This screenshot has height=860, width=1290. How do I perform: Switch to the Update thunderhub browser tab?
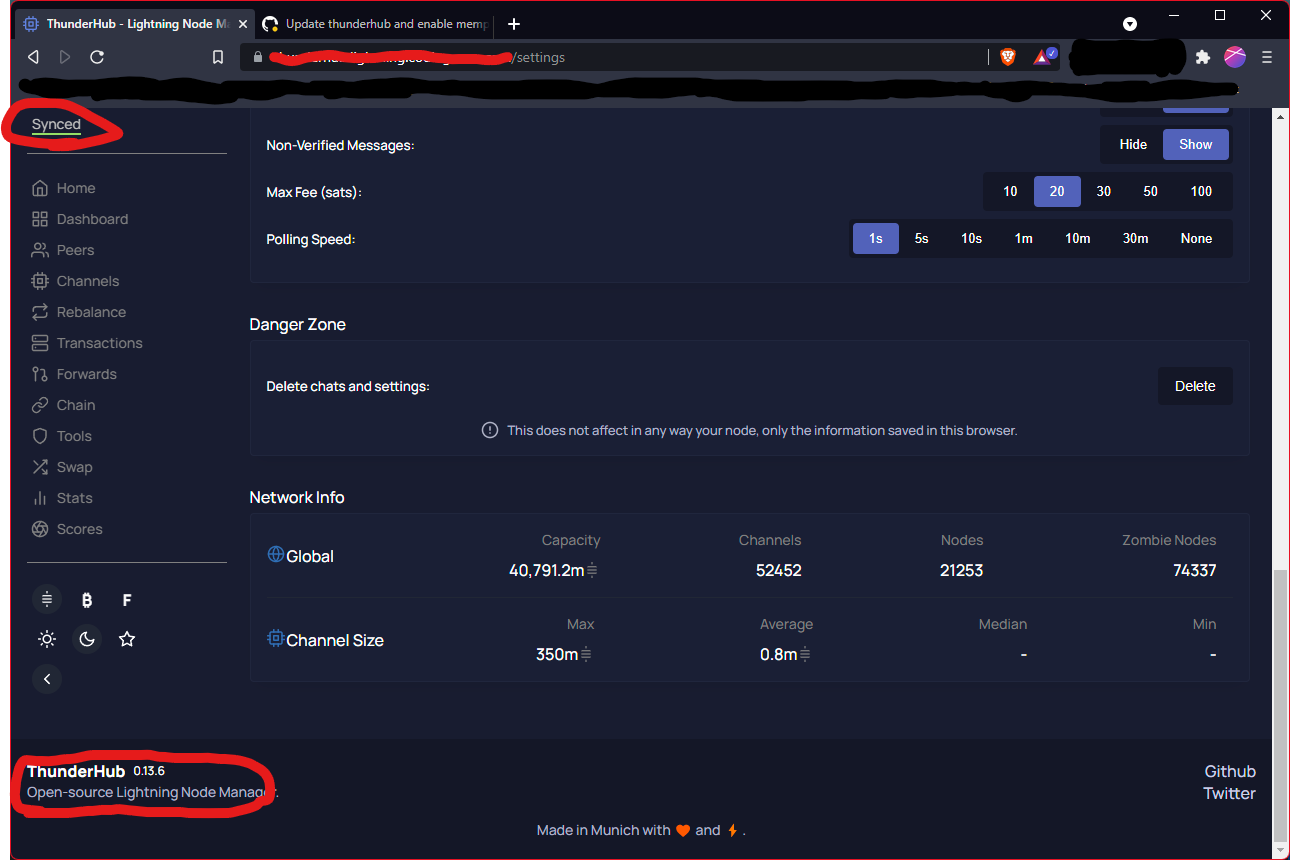[x=374, y=24]
